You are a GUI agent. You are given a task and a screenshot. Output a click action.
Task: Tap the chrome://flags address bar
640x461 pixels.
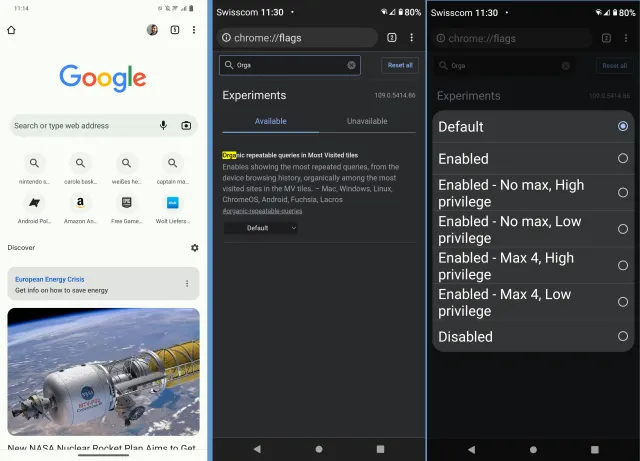[297, 38]
